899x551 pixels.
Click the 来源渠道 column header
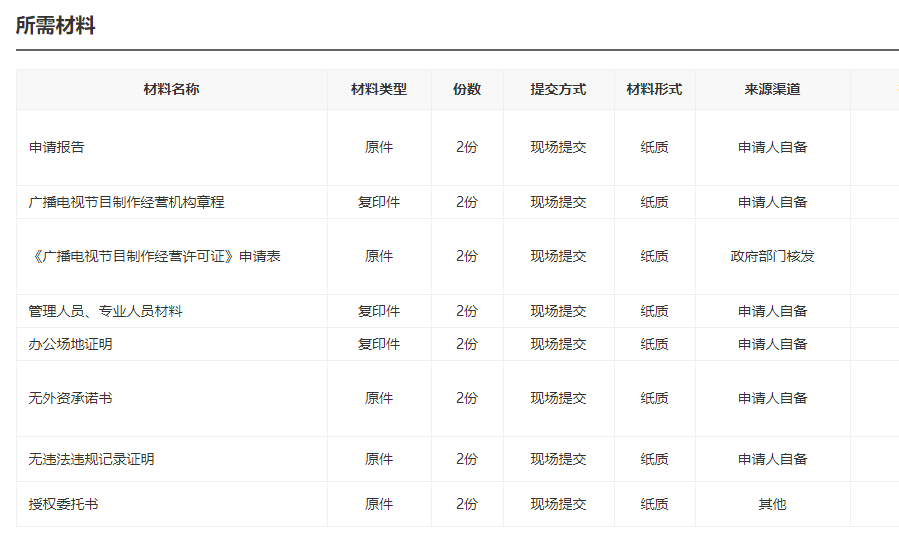tap(772, 89)
